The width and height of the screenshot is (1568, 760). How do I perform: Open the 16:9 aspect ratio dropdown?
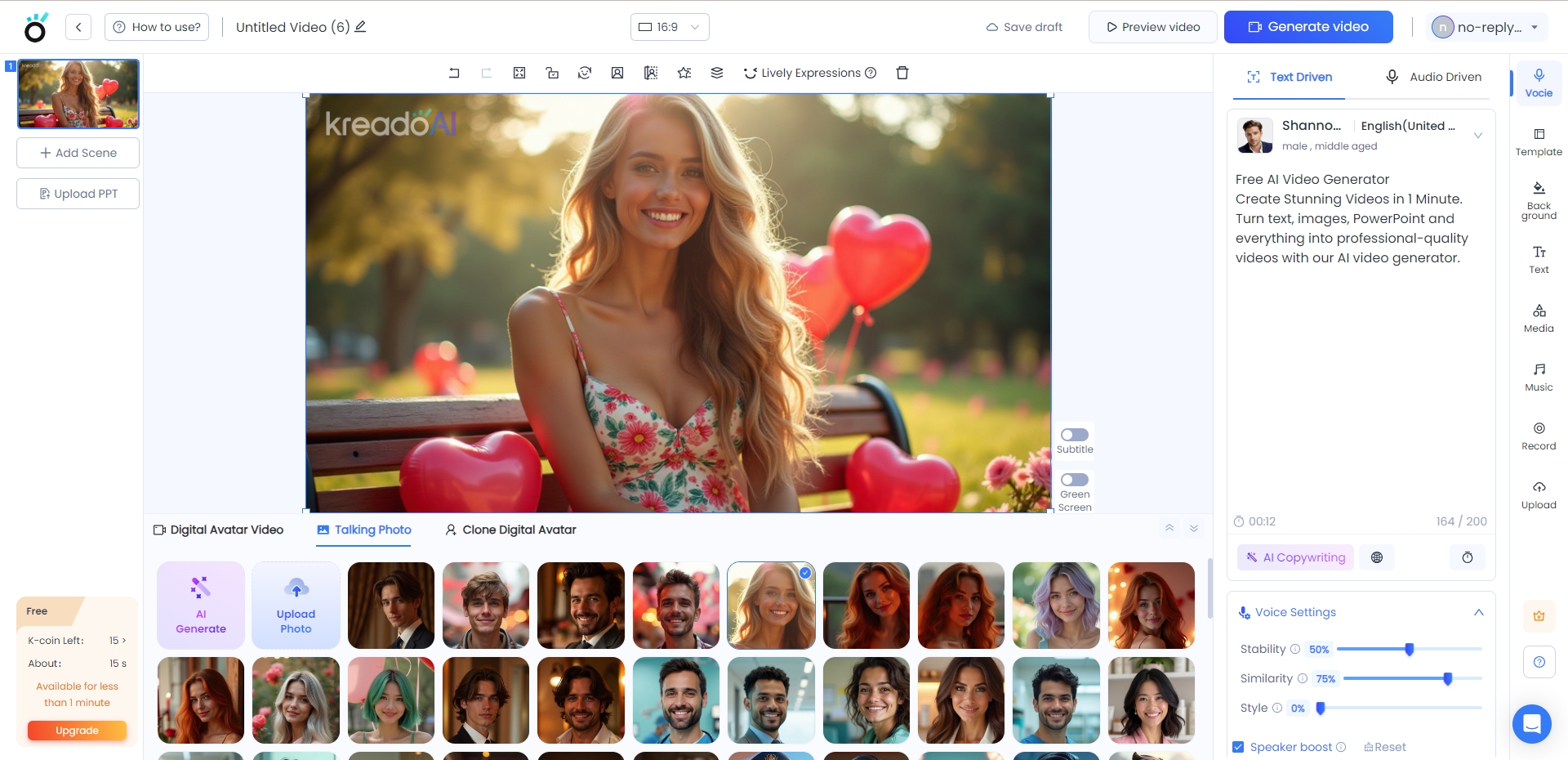(x=670, y=27)
